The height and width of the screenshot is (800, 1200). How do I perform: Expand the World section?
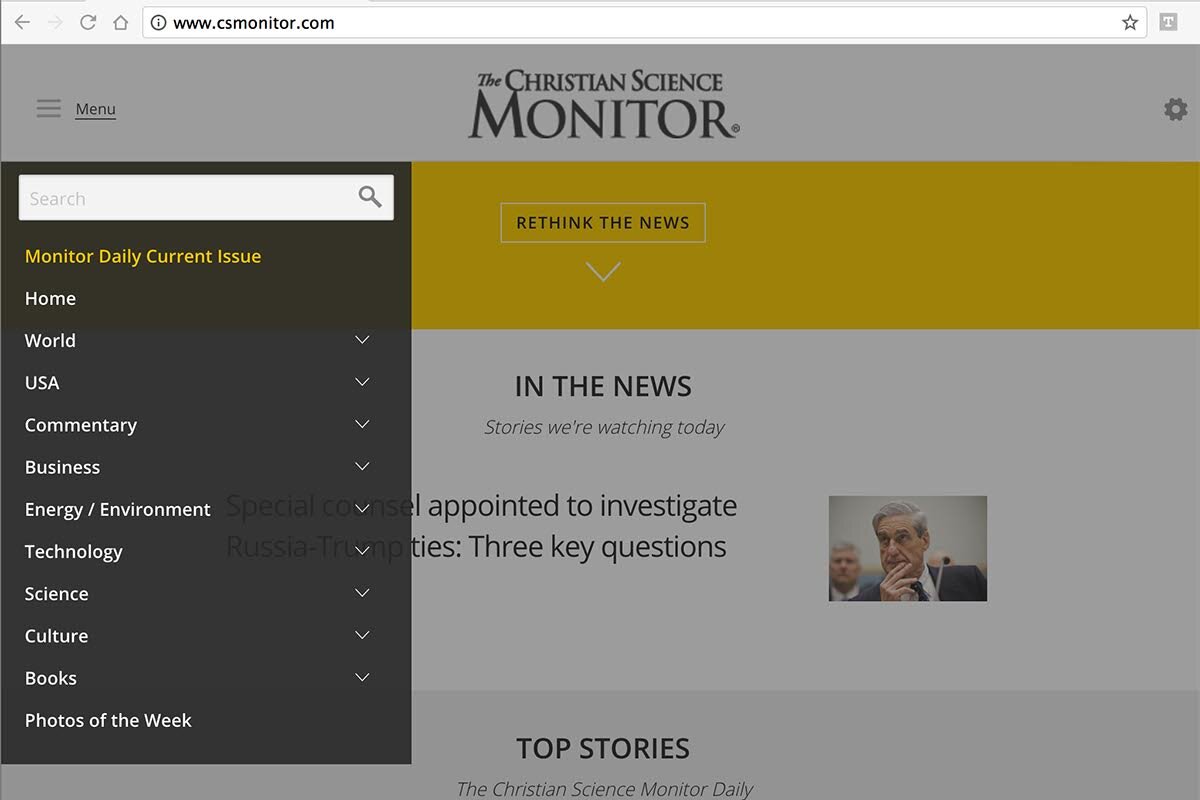click(x=363, y=340)
